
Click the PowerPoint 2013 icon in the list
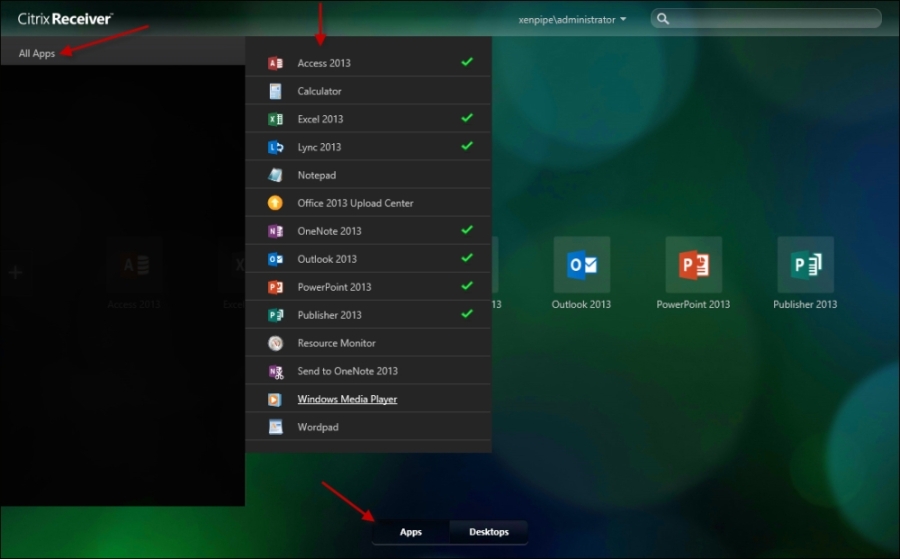point(276,287)
